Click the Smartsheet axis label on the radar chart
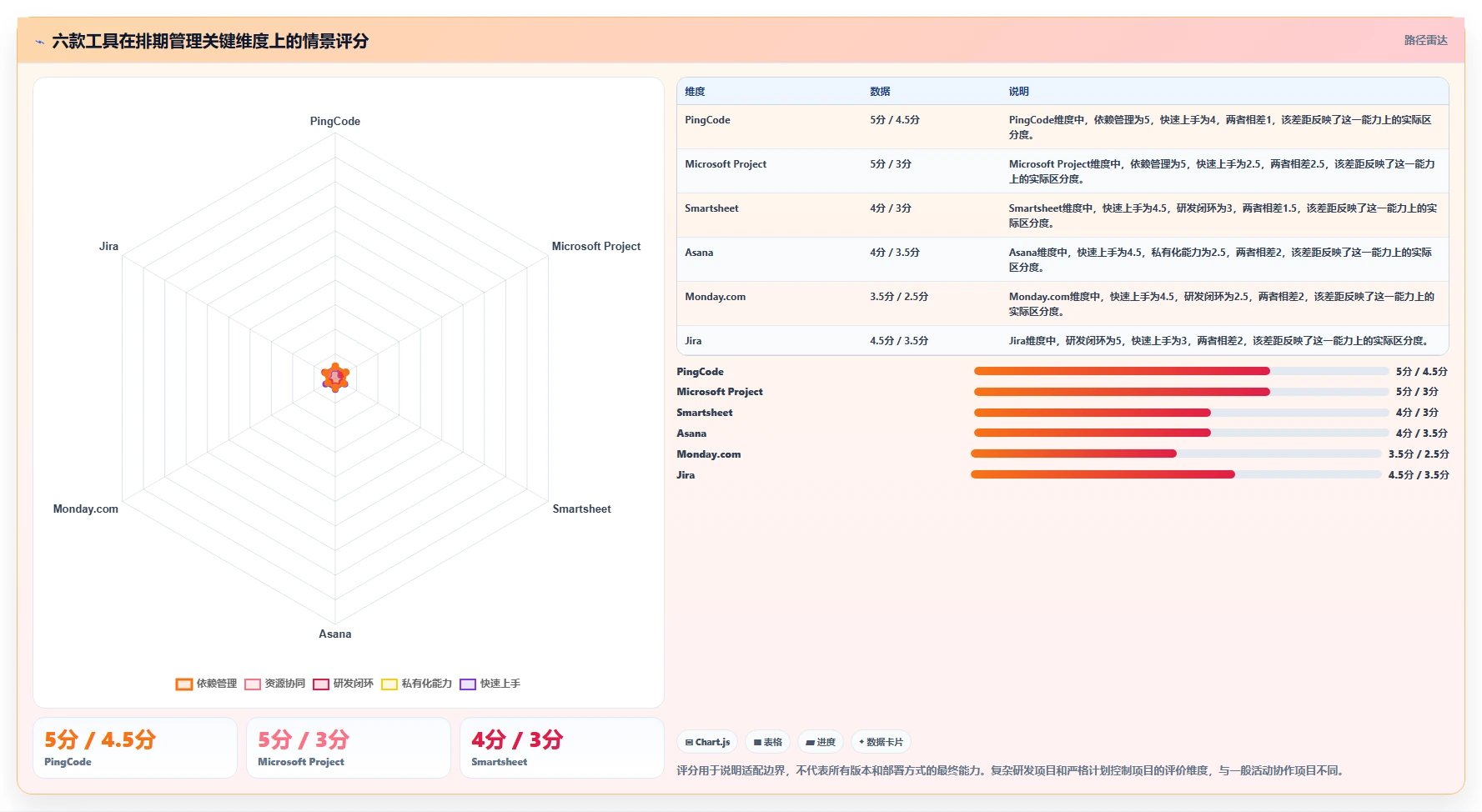This screenshot has width=1482, height=812. coord(581,509)
